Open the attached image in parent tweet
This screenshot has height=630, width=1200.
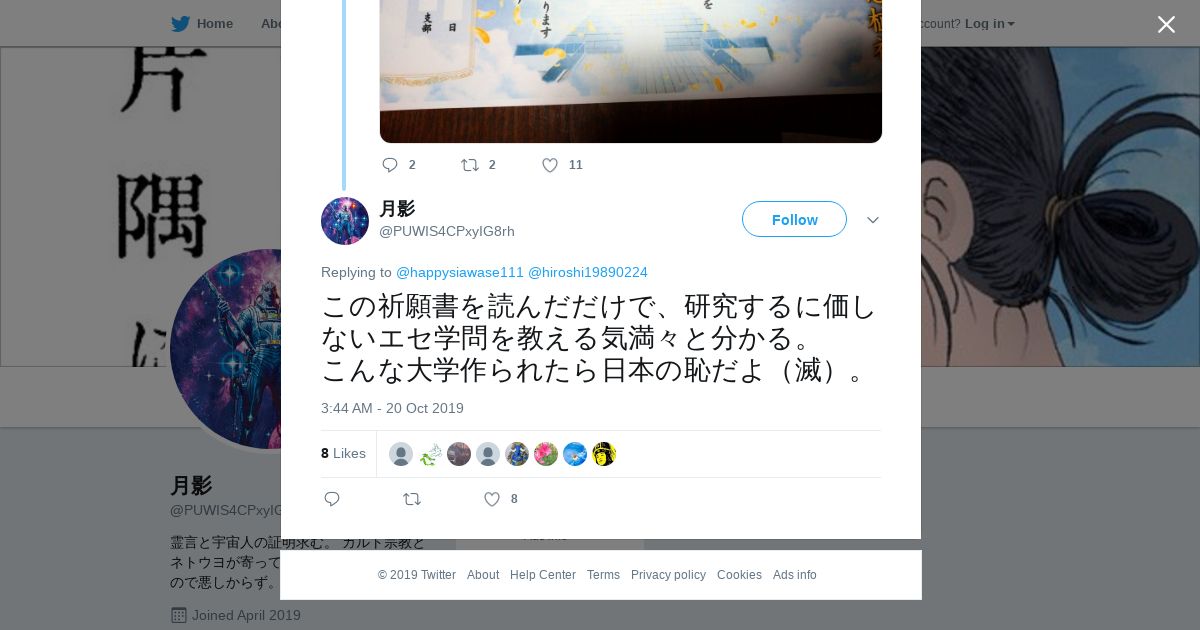point(631,71)
